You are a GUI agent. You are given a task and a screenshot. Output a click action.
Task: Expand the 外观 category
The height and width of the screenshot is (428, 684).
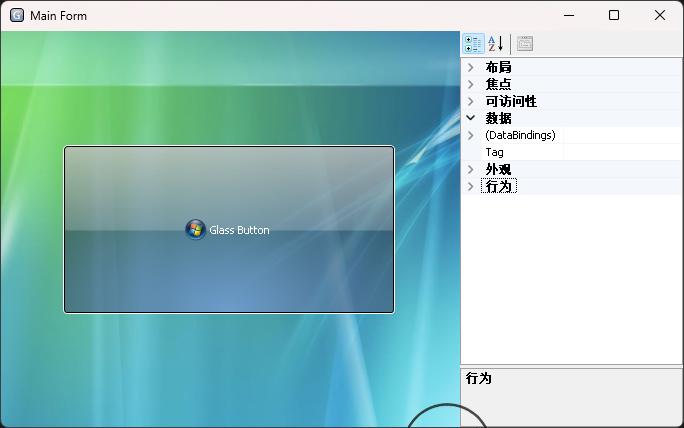pos(471,169)
